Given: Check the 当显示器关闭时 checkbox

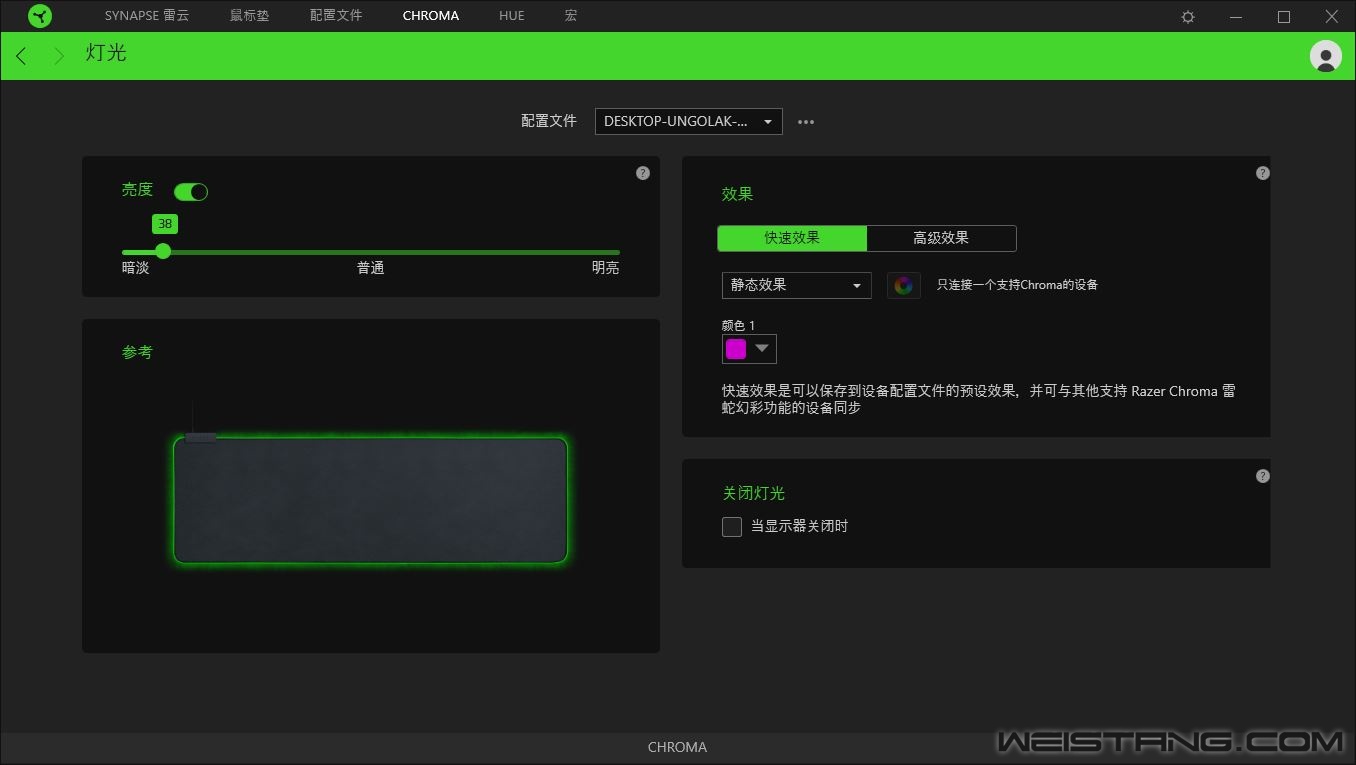Looking at the screenshot, I should click(732, 527).
